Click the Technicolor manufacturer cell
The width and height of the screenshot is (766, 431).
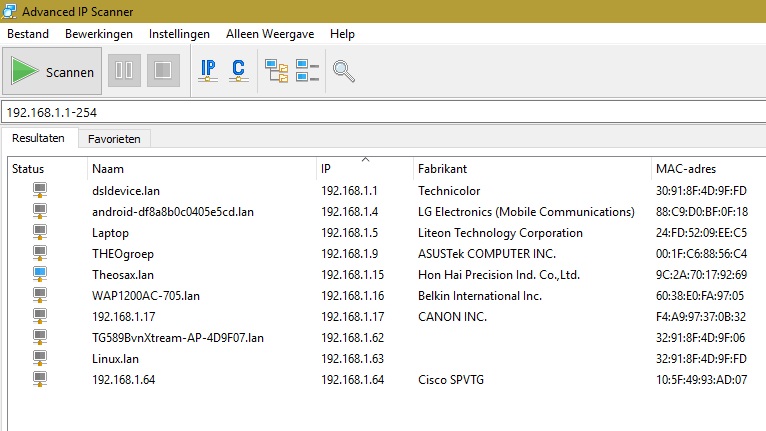(x=449, y=191)
